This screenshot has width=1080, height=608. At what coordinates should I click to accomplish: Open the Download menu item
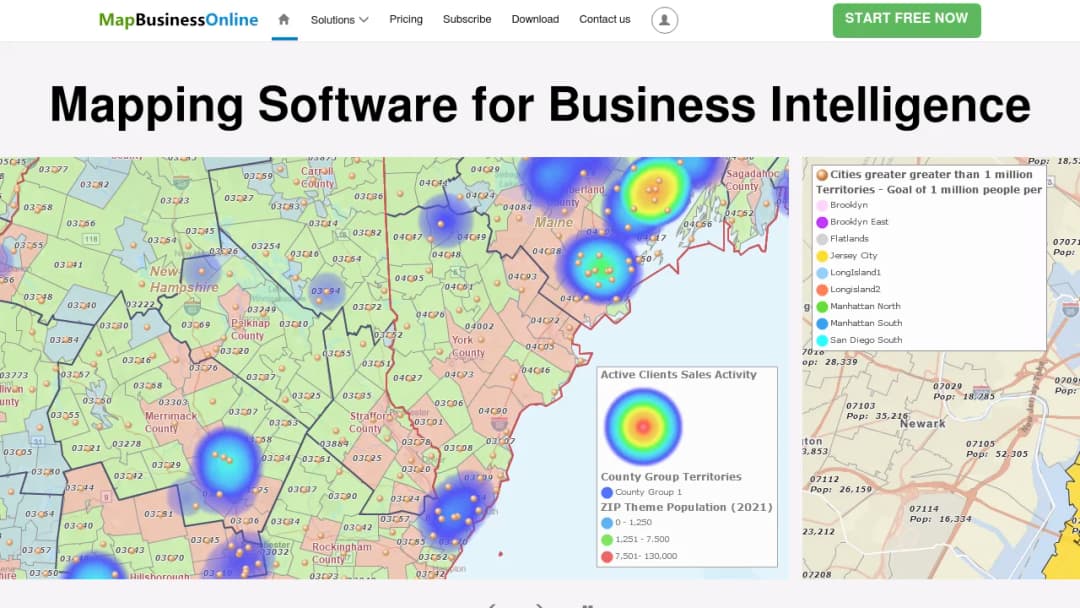click(x=535, y=19)
